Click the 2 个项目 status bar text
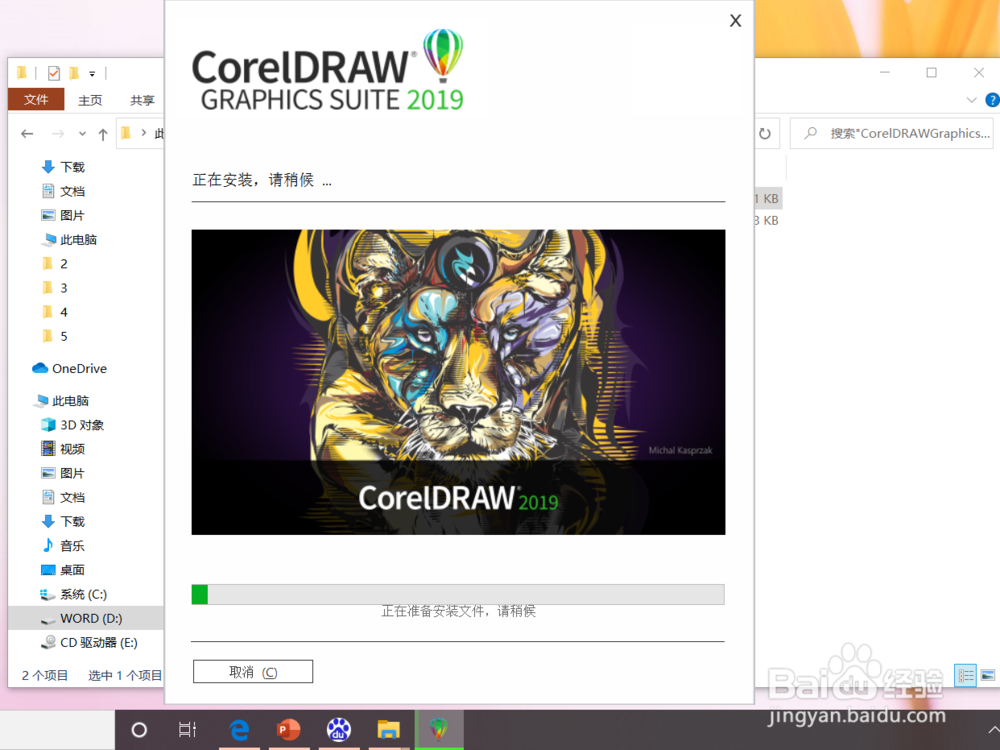The image size is (1000, 750). (x=45, y=675)
